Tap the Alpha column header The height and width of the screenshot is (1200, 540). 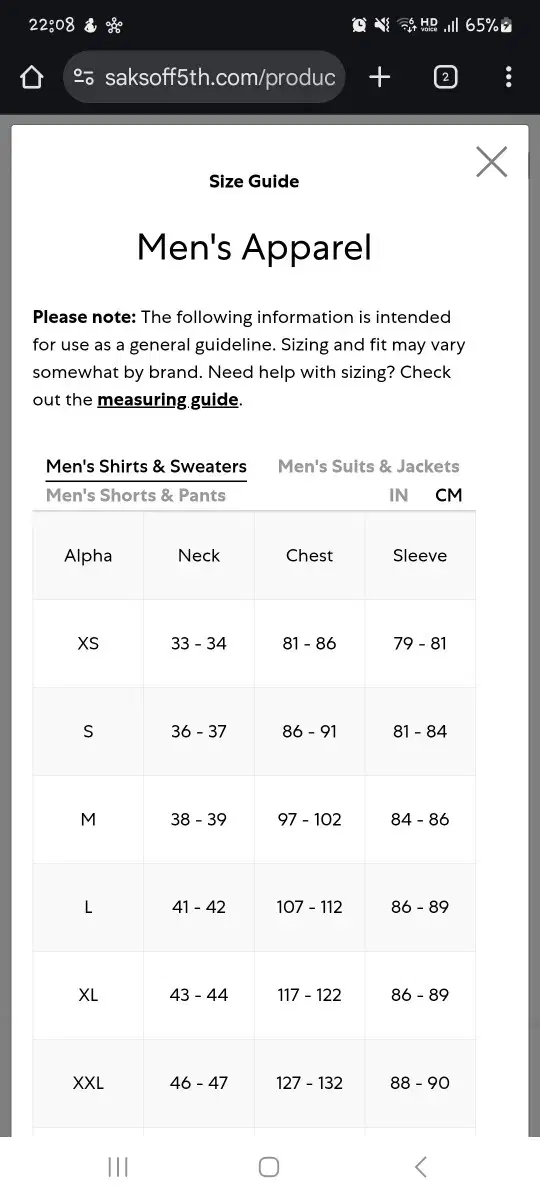pos(88,556)
